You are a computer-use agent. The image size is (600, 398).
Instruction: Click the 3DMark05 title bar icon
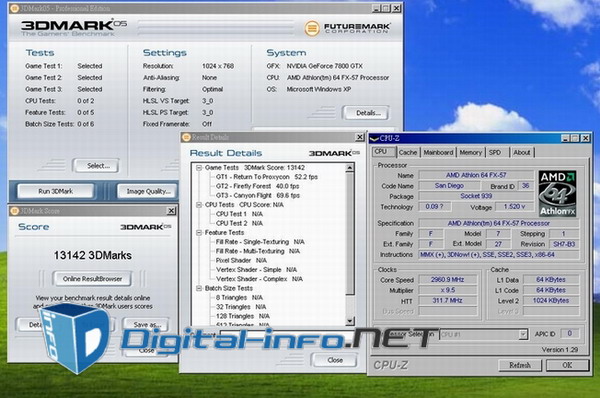point(14,8)
